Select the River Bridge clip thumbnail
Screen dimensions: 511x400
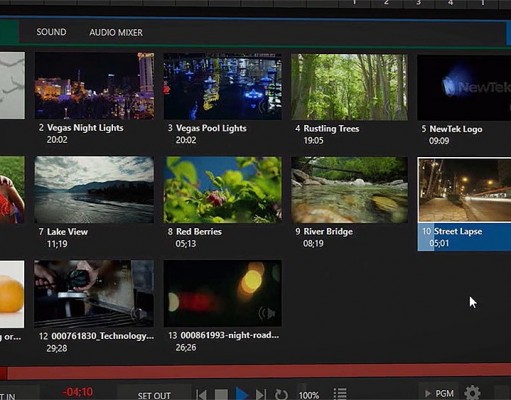[x=349, y=190]
